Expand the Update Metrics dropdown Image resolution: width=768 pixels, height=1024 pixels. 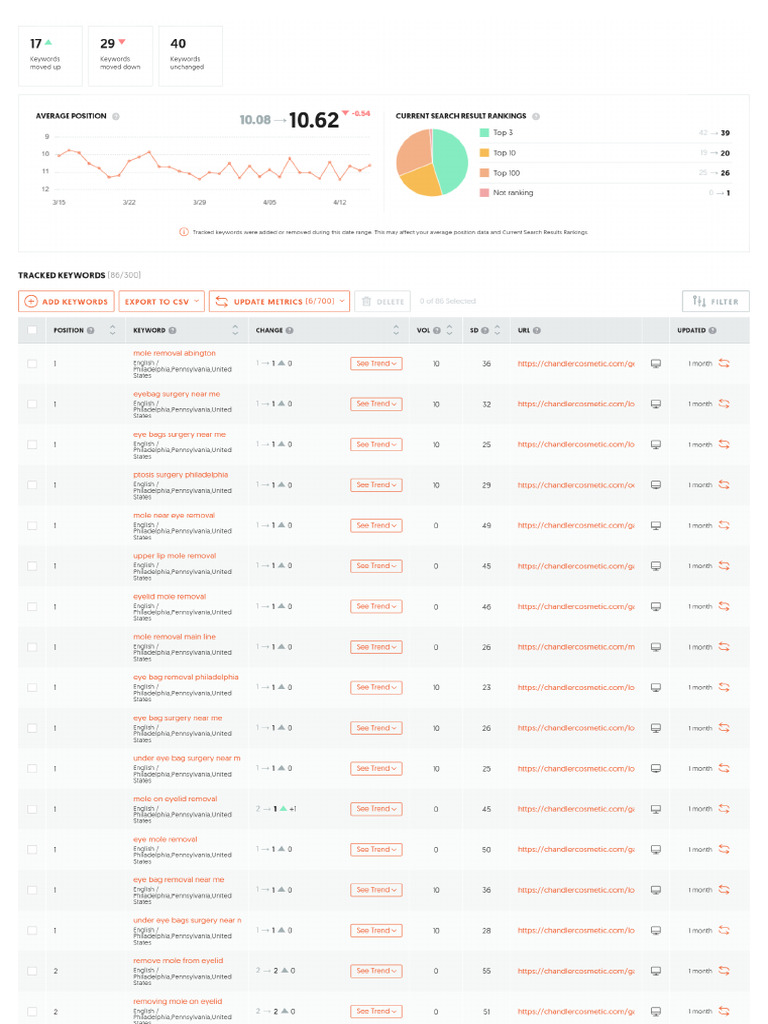click(279, 301)
